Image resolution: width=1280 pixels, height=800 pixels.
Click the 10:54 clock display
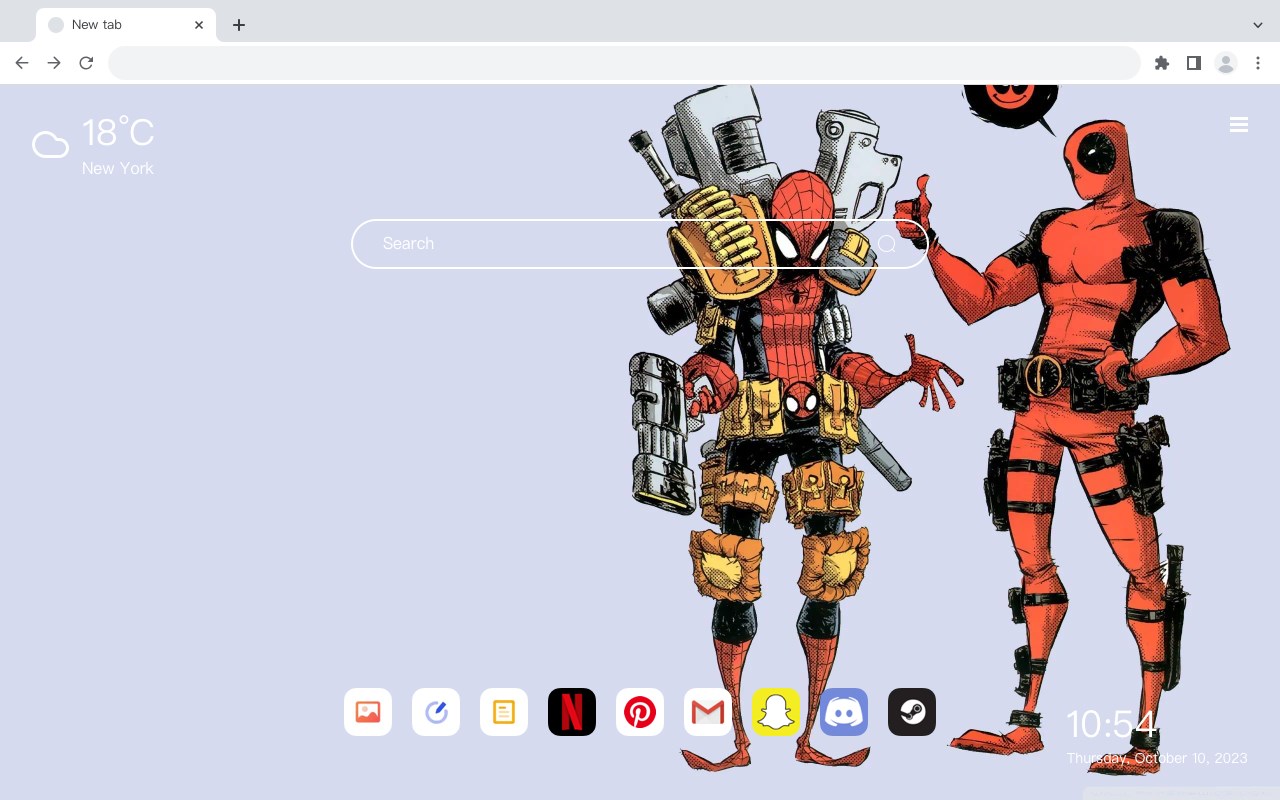pos(1111,724)
